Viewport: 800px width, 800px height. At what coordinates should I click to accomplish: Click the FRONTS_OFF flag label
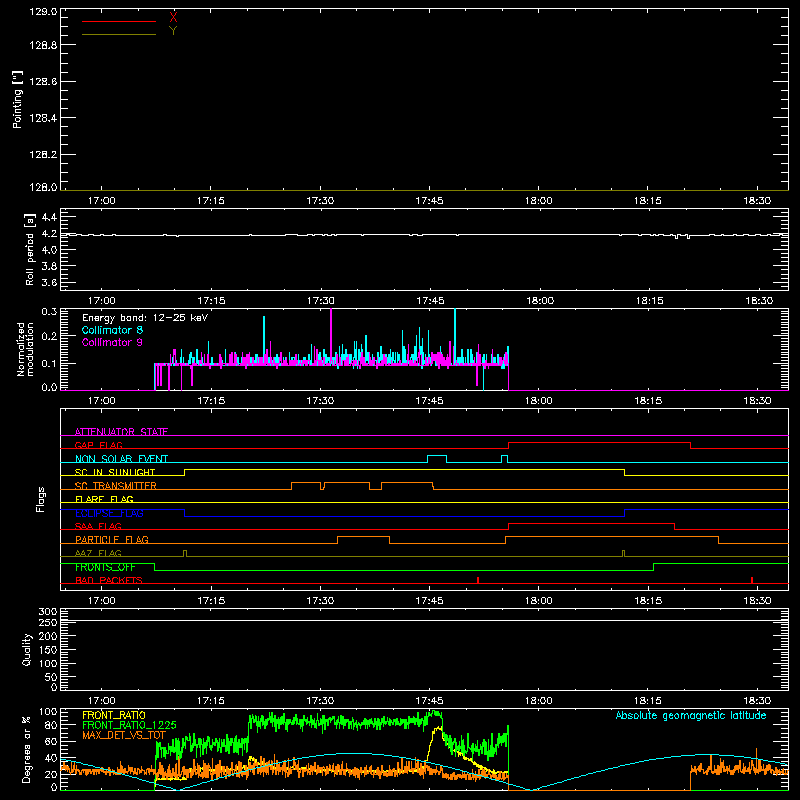pos(105,567)
